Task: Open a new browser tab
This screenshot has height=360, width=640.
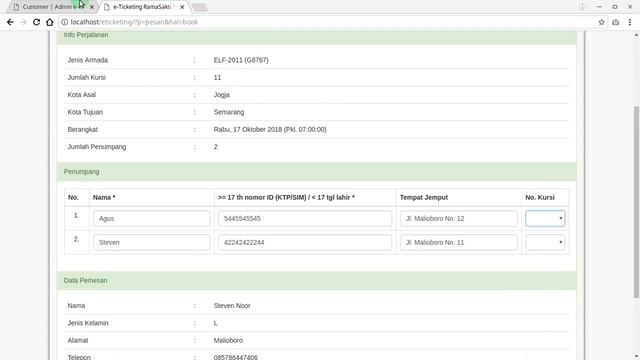Action: pyautogui.click(x=200, y=7)
